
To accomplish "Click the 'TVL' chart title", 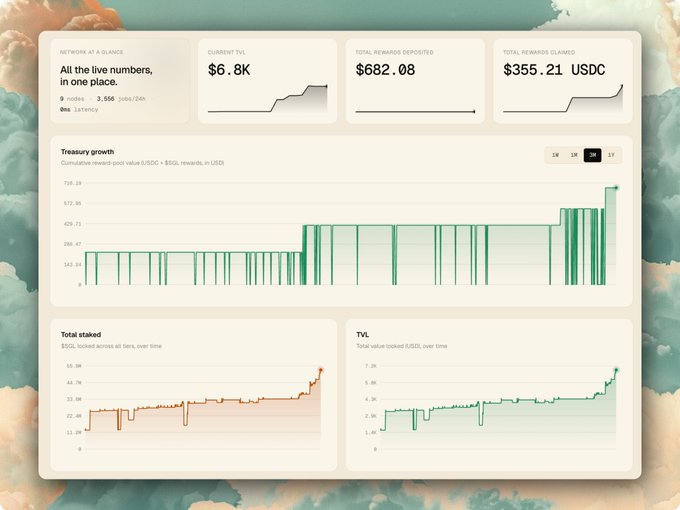I will (363, 335).
